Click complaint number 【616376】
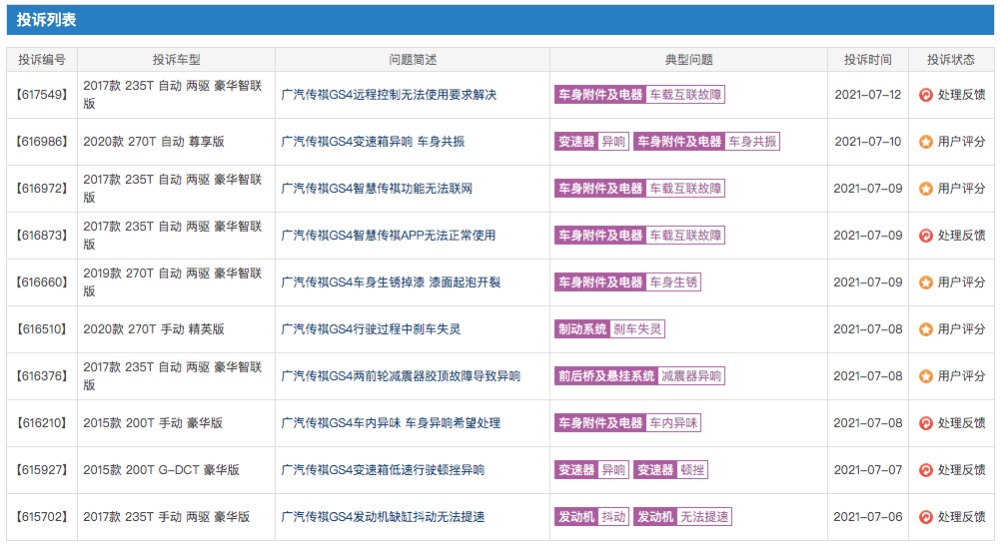1000x549 pixels. click(42, 376)
